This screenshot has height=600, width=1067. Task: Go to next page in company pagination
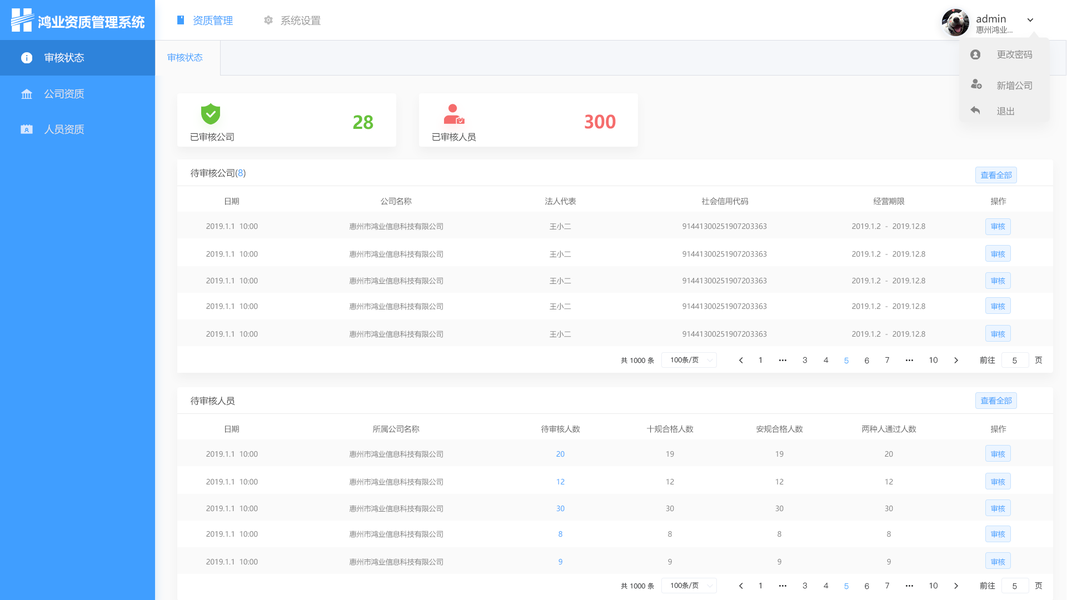coord(956,361)
